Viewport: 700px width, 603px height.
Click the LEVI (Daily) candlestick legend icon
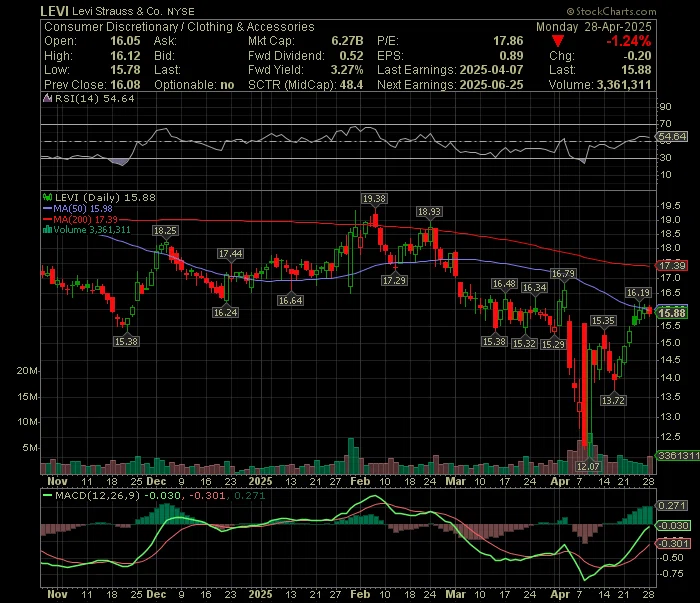click(x=47, y=197)
